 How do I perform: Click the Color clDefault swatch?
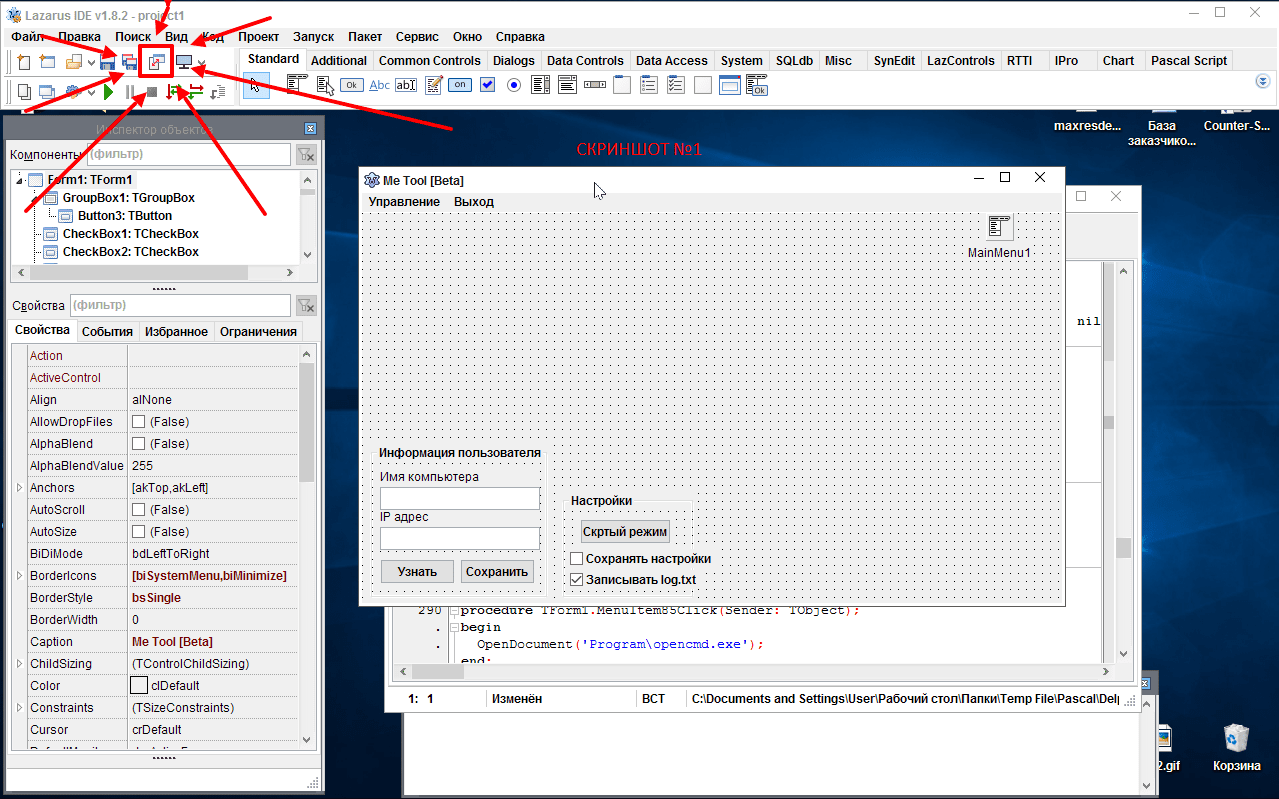coord(140,686)
